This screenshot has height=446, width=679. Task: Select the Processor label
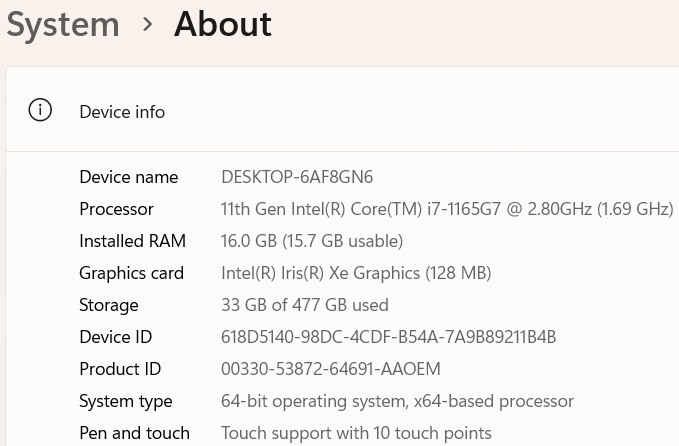click(x=116, y=209)
